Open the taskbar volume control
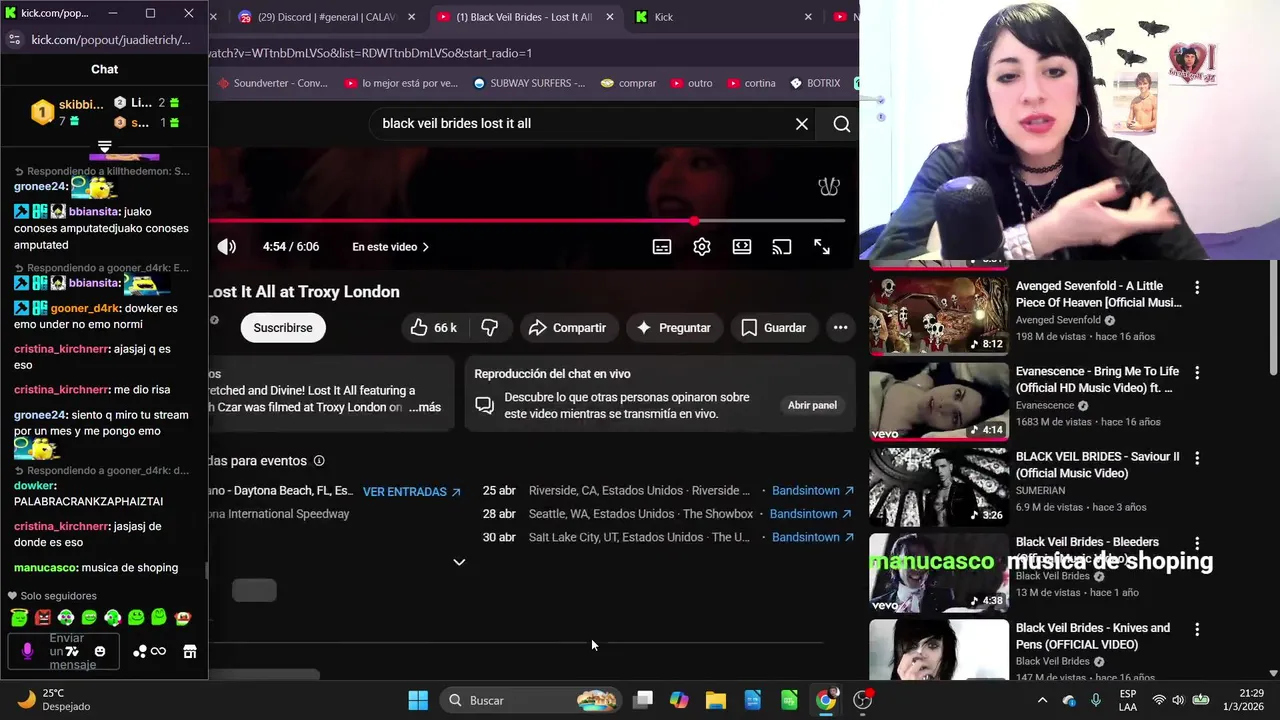Image resolution: width=1280 pixels, height=720 pixels. 1178,700
